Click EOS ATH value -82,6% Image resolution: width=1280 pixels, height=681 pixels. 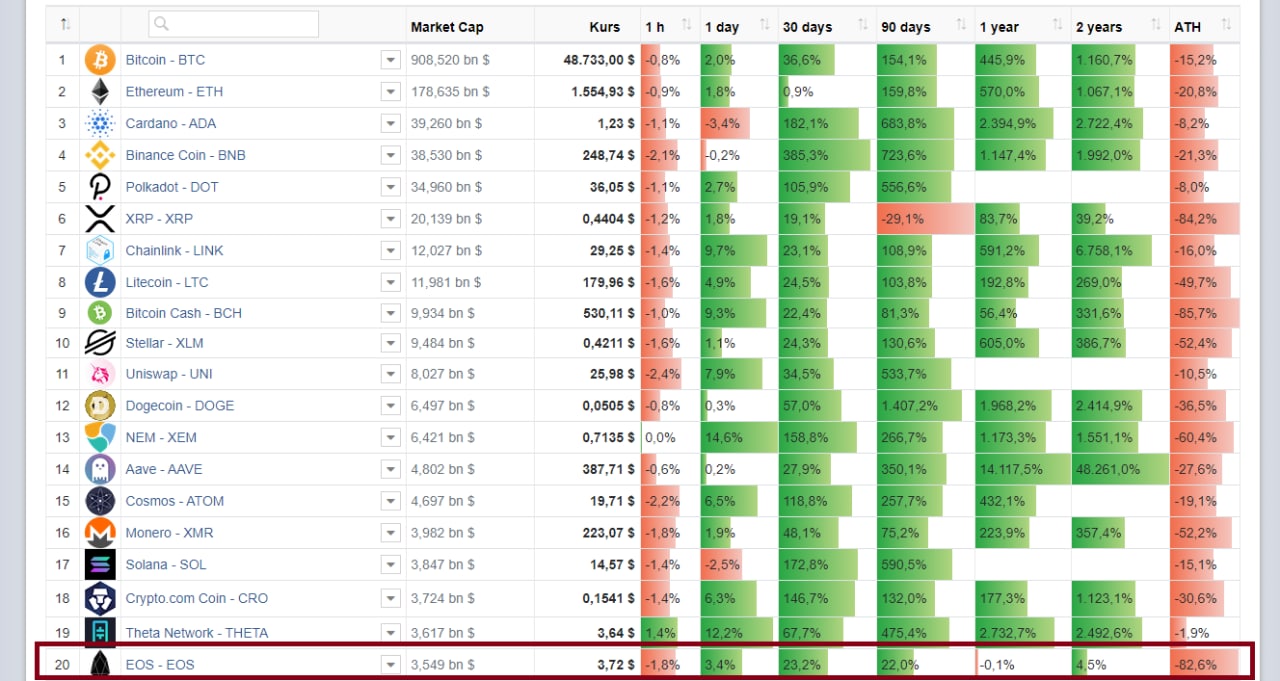(x=1196, y=665)
